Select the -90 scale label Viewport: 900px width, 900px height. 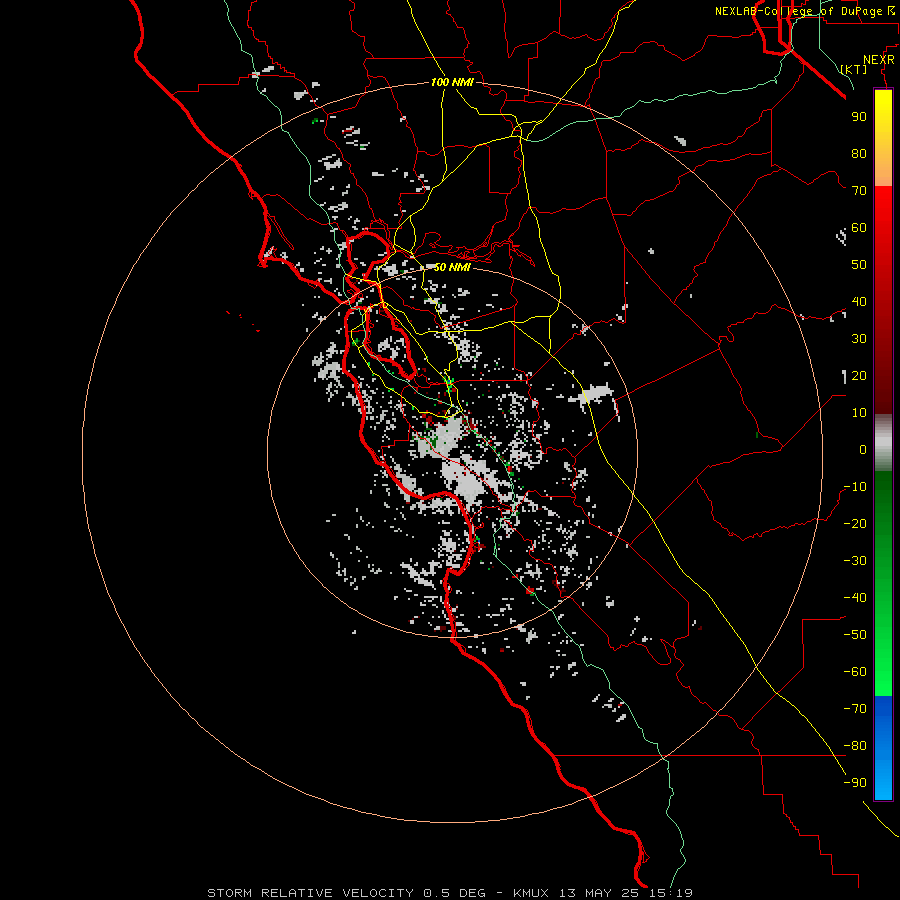pos(855,783)
